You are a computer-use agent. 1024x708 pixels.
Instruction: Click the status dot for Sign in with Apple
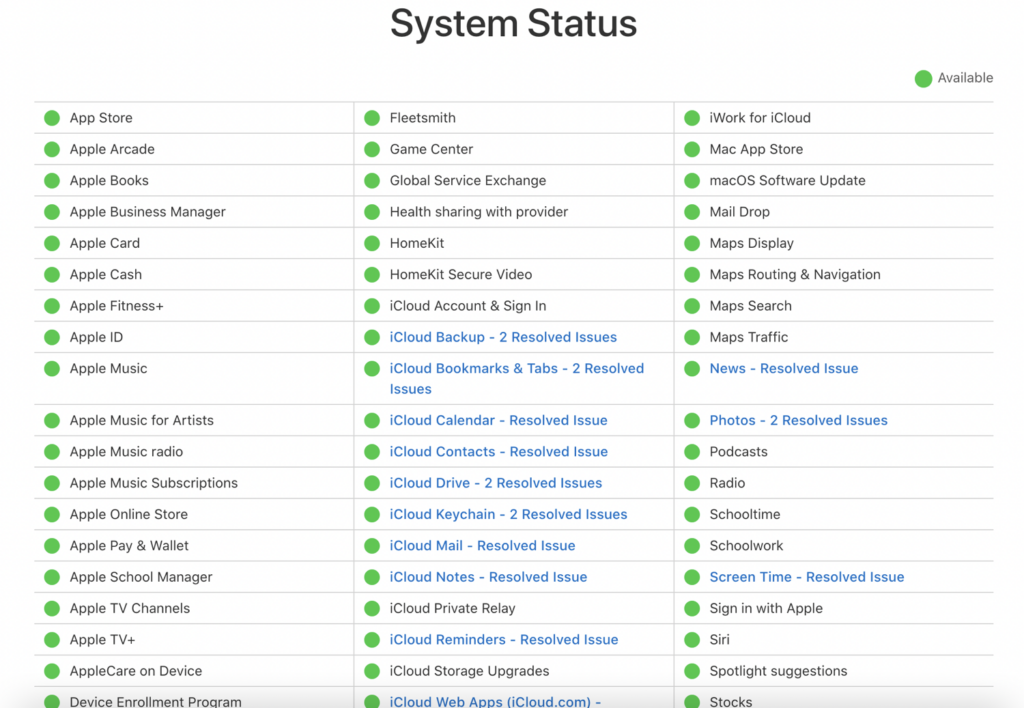pyautogui.click(x=692, y=609)
